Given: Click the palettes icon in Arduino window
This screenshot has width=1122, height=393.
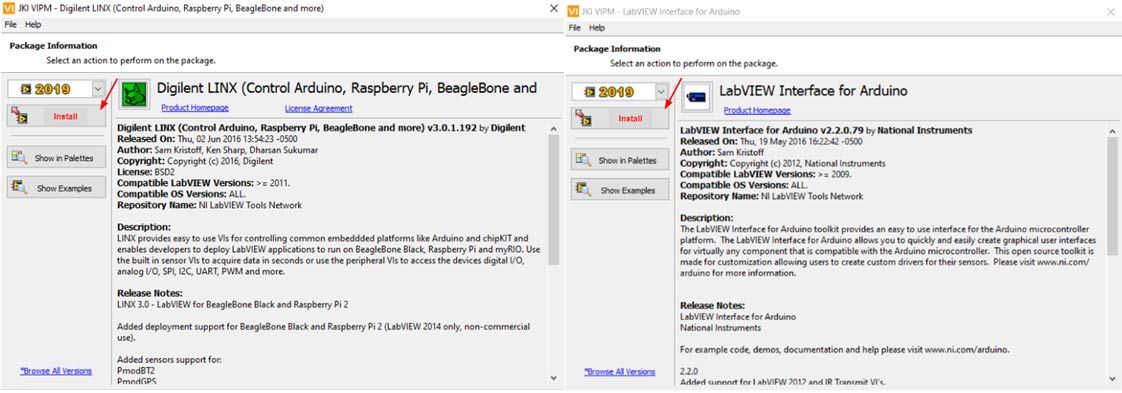Looking at the screenshot, I should pos(583,160).
